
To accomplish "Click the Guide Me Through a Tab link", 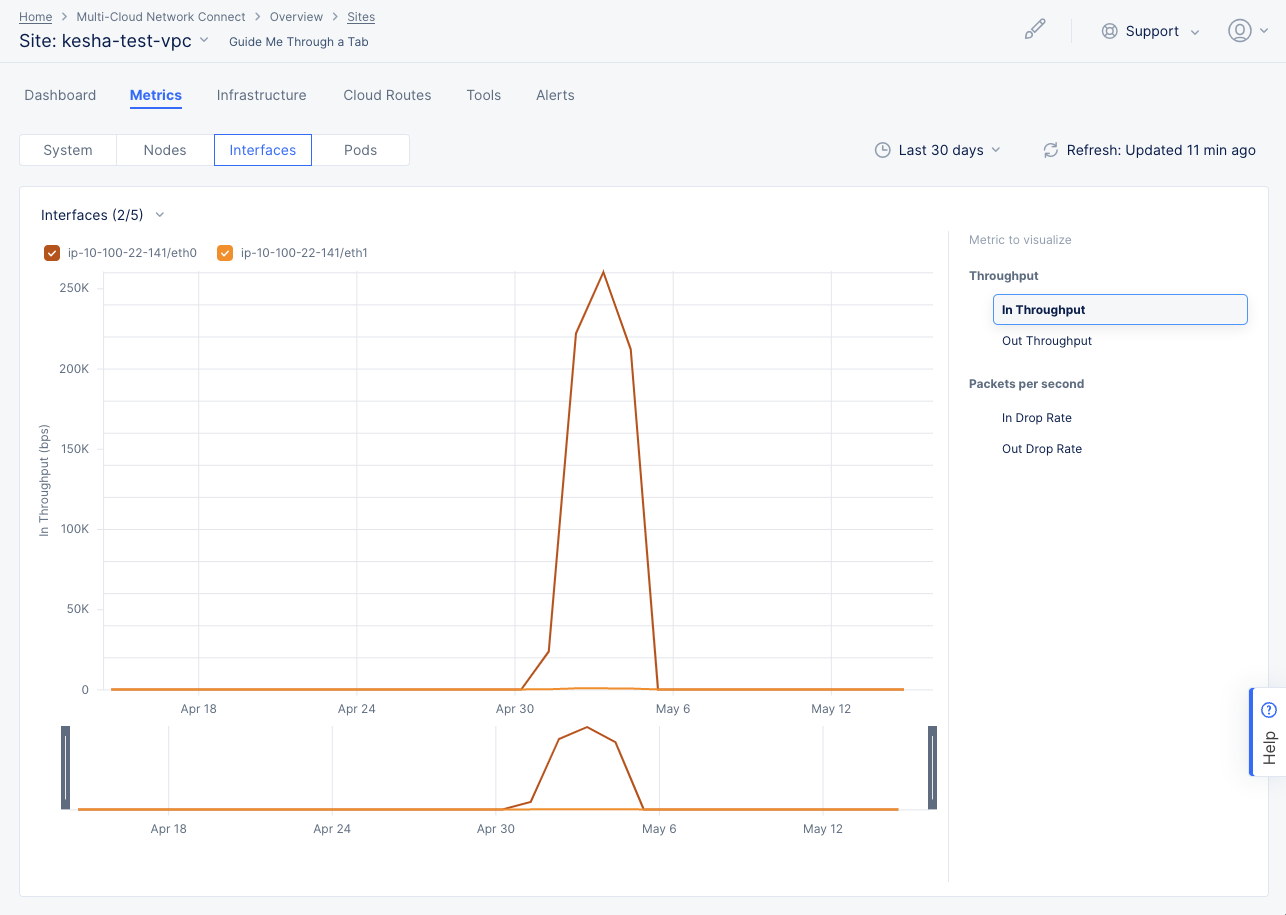I will (298, 41).
